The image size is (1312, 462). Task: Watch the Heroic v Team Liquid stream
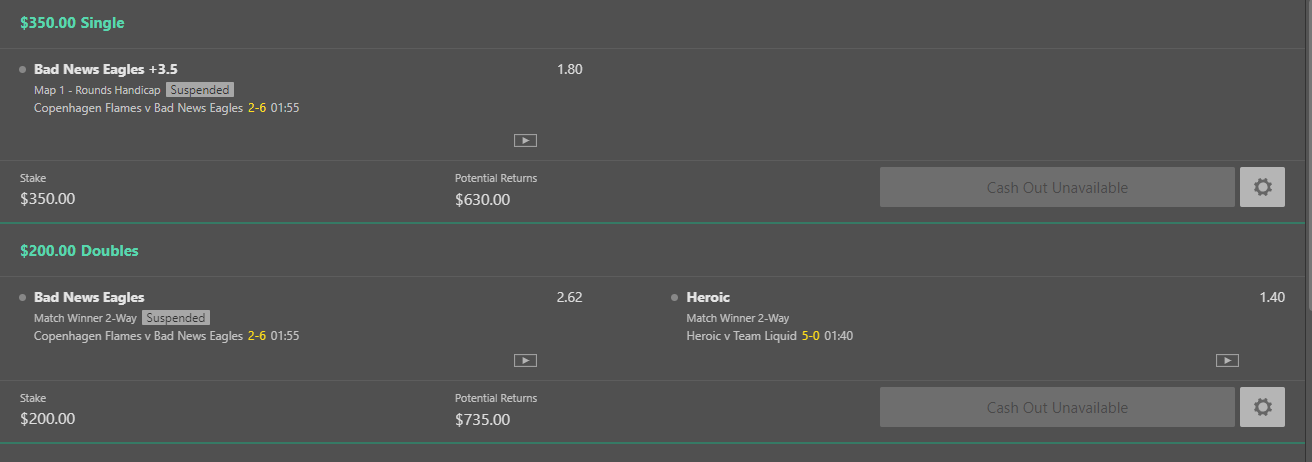coord(1228,360)
